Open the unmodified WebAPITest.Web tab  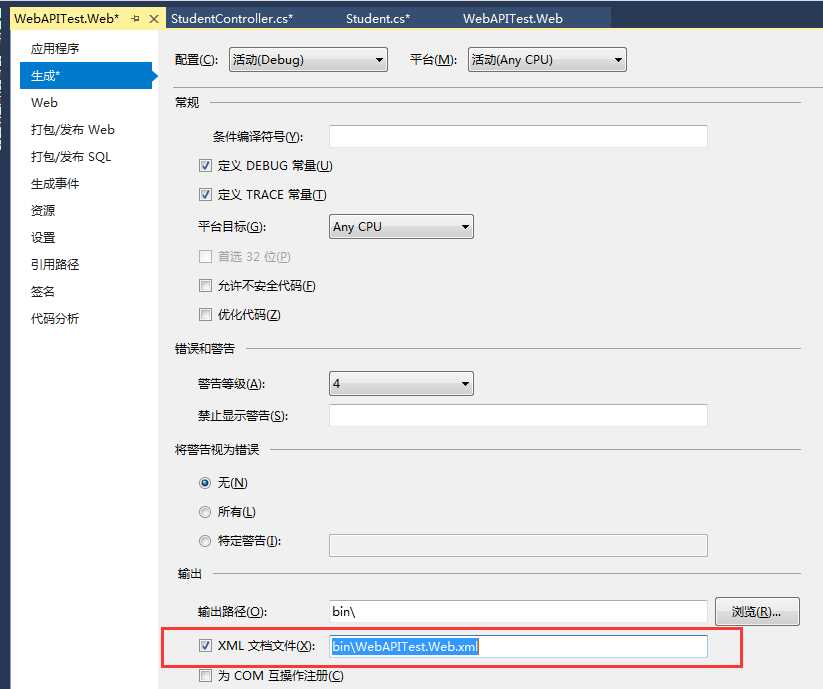(512, 18)
